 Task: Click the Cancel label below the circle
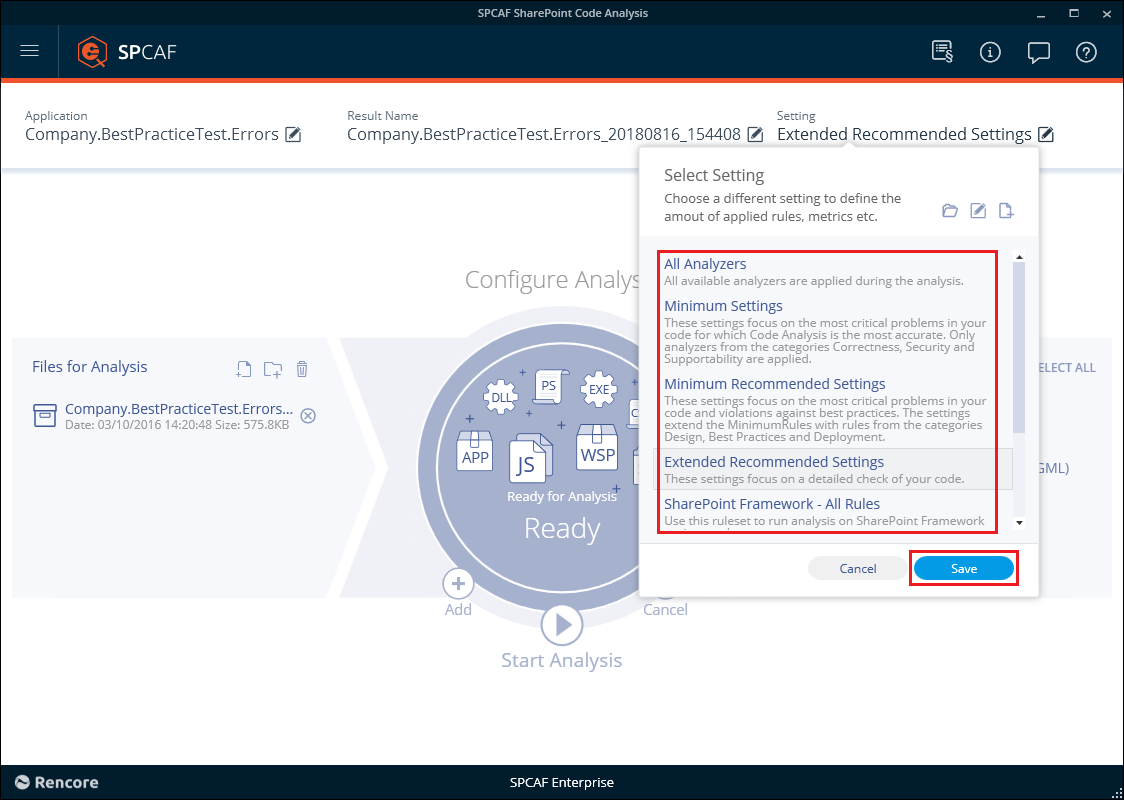[x=665, y=610]
